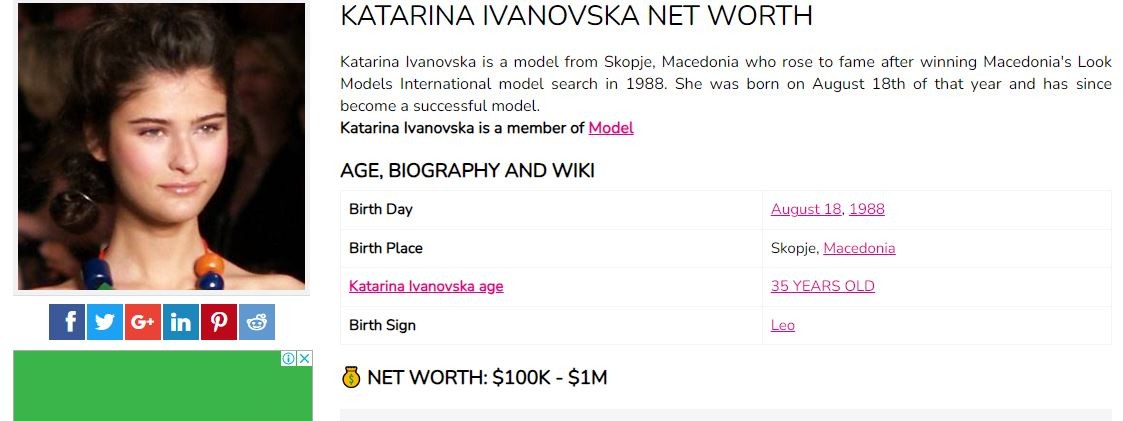This screenshot has height=421, width=1123.
Task: Visit the Macedonia birthplace link
Action: click(859, 248)
